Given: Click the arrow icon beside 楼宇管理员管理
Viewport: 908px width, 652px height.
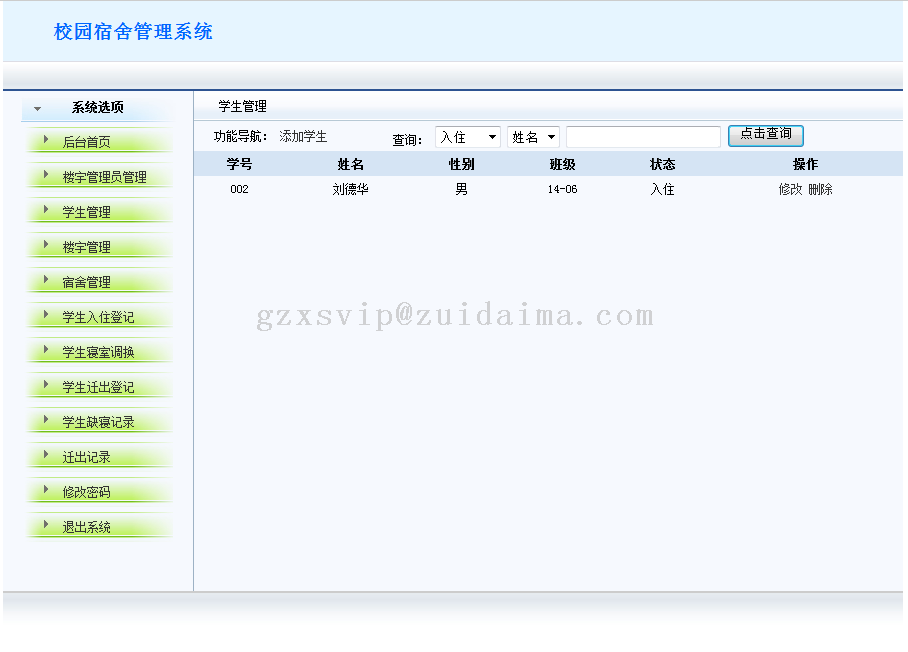Looking at the screenshot, I should click(46, 174).
